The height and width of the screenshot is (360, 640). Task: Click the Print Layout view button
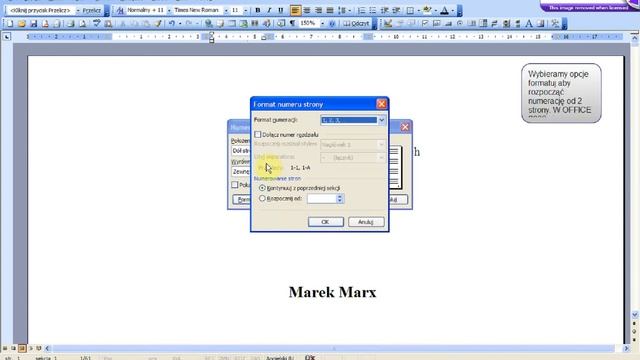tap(22, 348)
